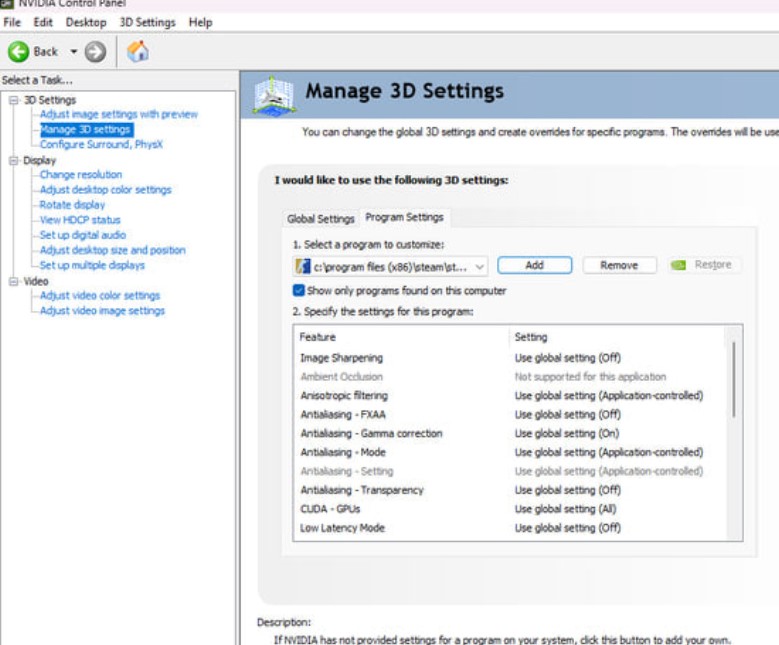Click the Add button
The width and height of the screenshot is (779, 645).
(534, 265)
